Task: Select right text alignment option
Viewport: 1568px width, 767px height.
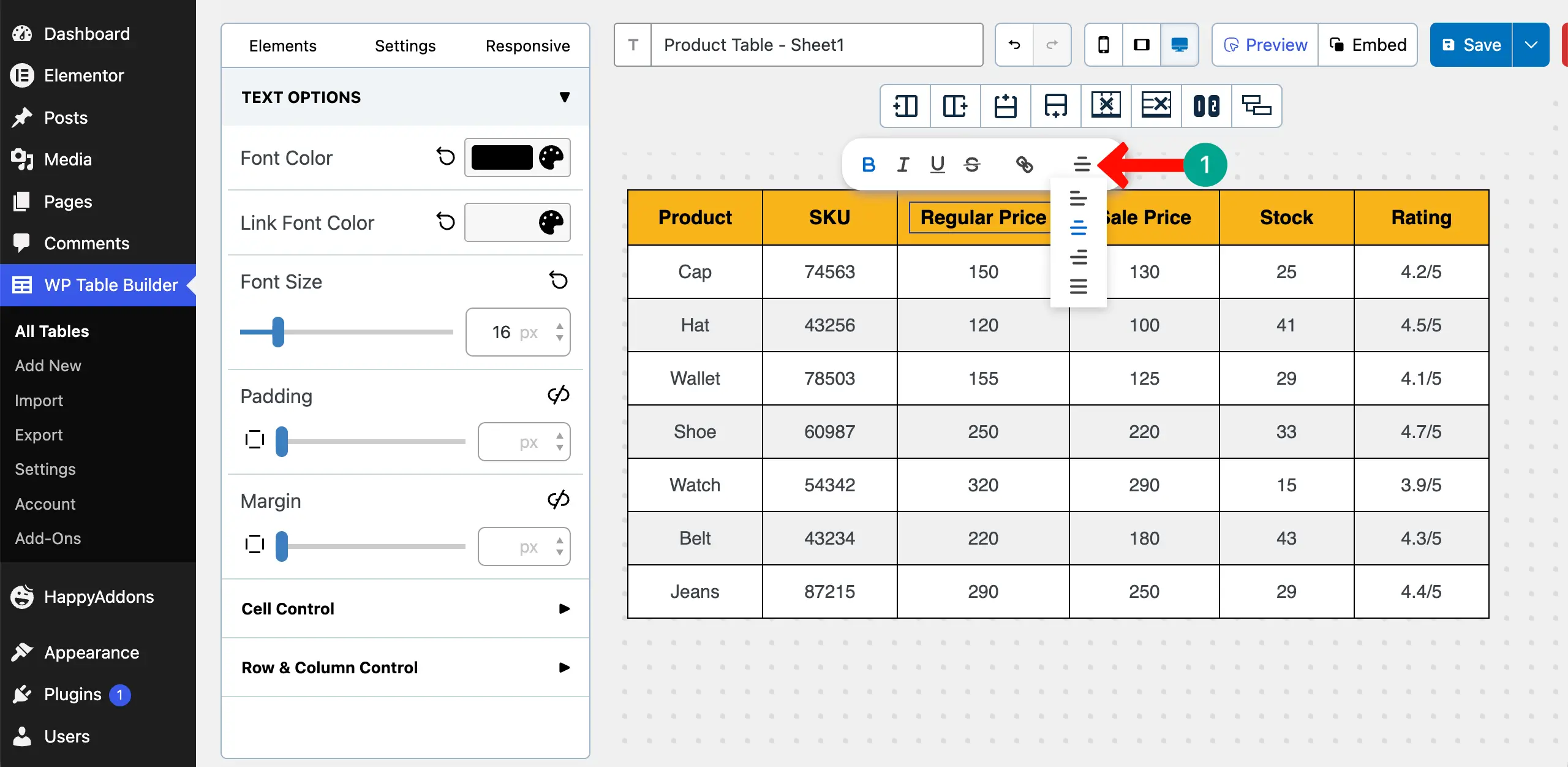Action: click(x=1078, y=257)
